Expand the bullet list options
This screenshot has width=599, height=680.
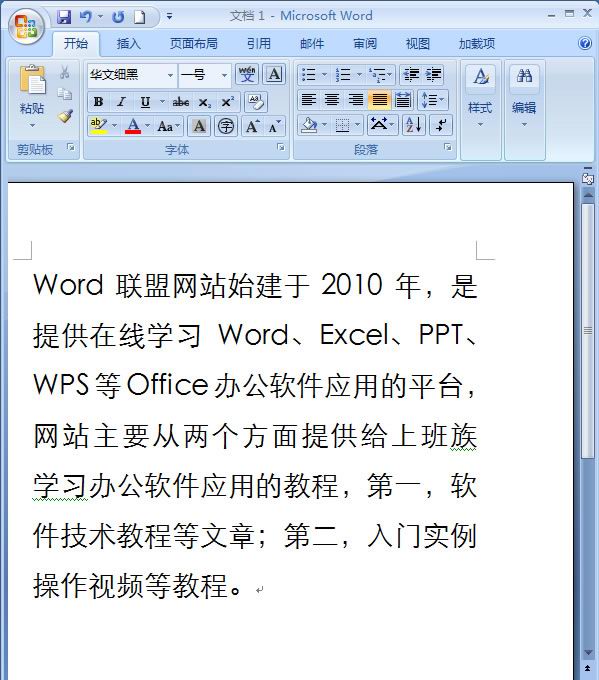pos(324,75)
